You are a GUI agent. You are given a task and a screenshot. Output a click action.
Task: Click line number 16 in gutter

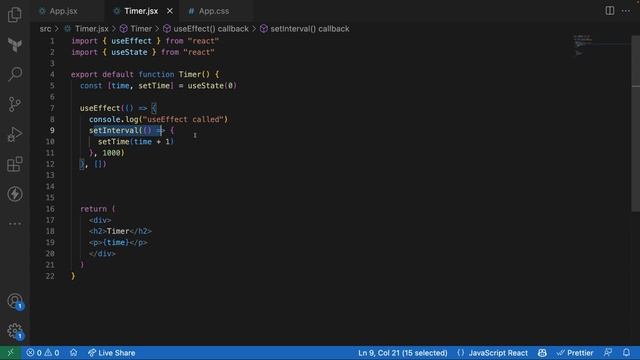coord(50,209)
